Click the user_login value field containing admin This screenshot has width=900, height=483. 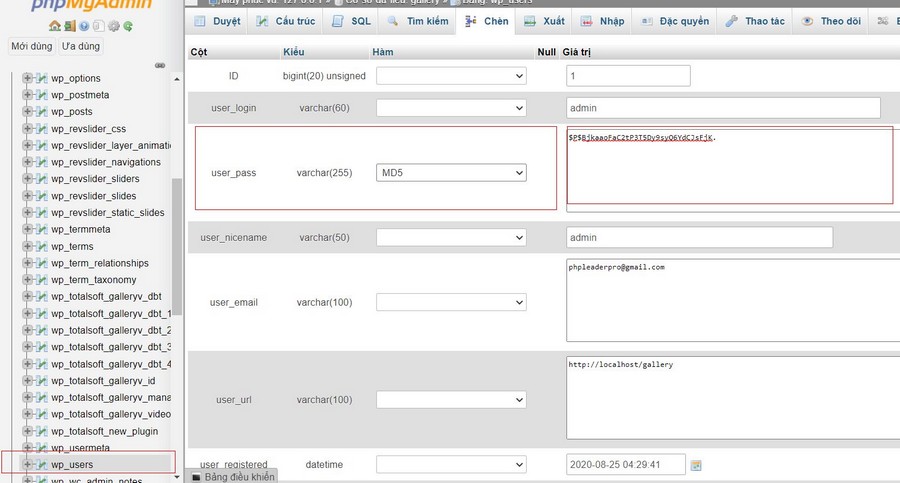coord(723,108)
